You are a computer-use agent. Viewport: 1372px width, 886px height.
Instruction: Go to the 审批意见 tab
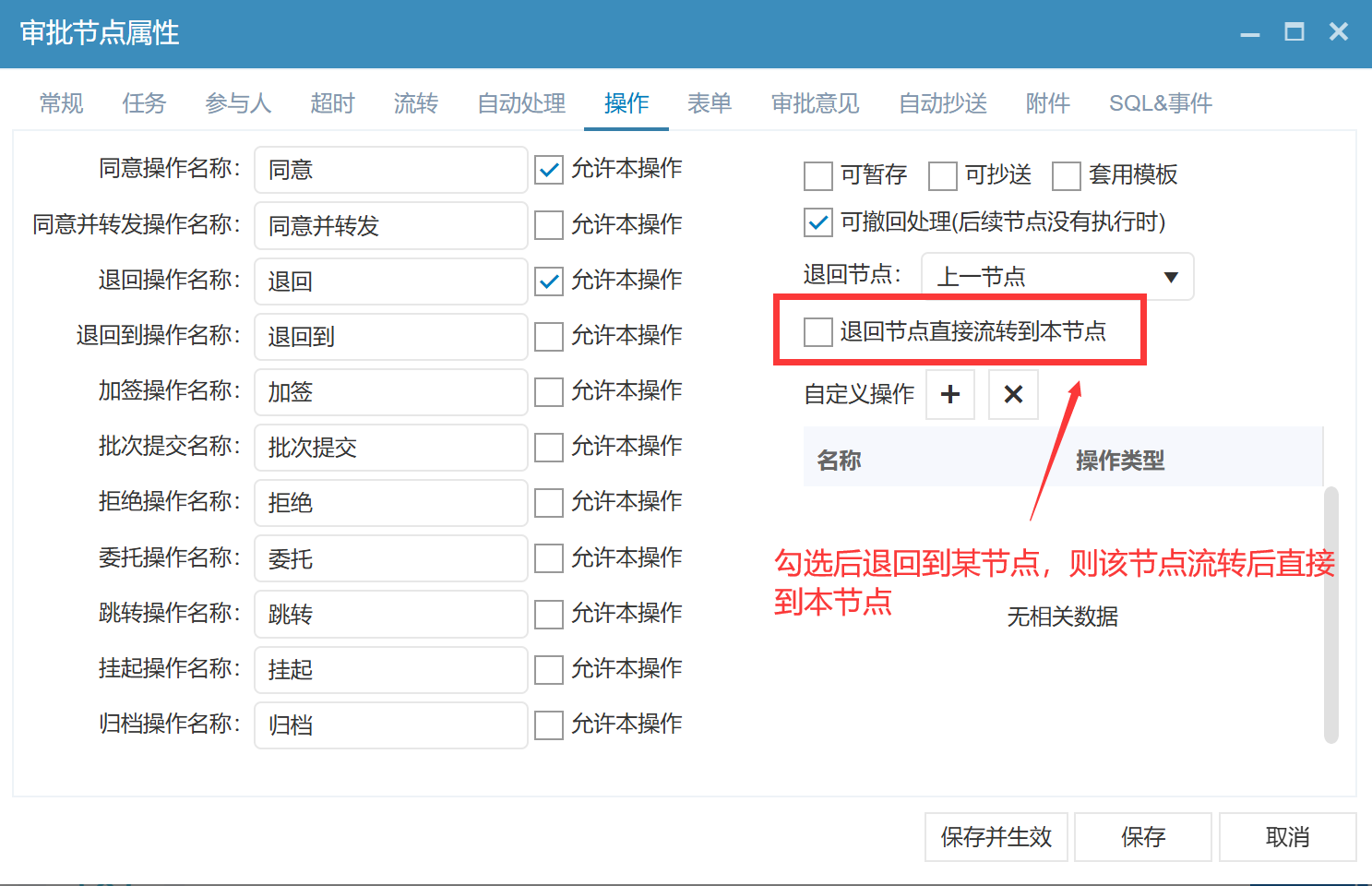click(x=815, y=103)
